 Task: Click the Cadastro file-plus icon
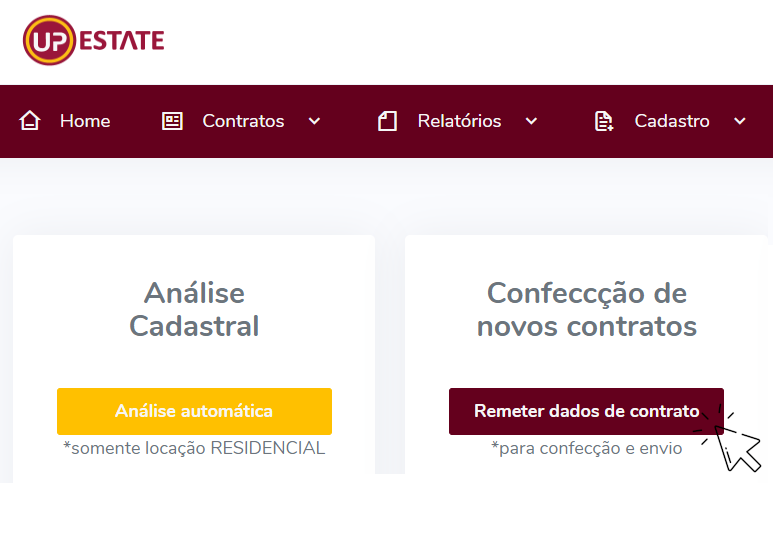tap(604, 121)
